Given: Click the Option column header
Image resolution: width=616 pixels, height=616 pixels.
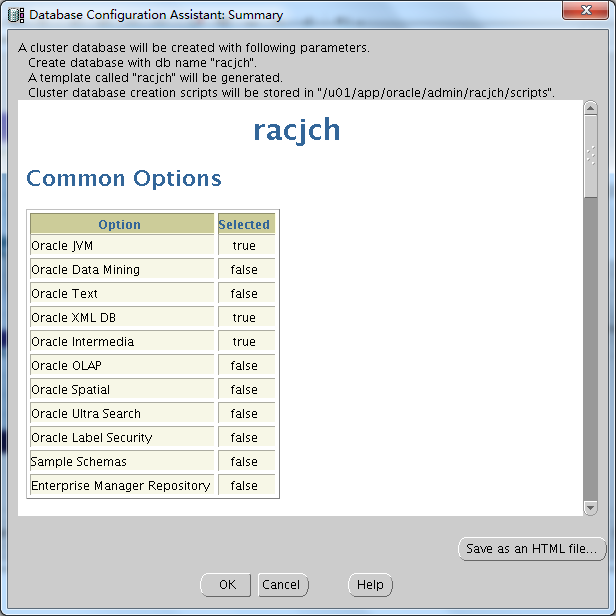Looking at the screenshot, I should (x=122, y=224).
